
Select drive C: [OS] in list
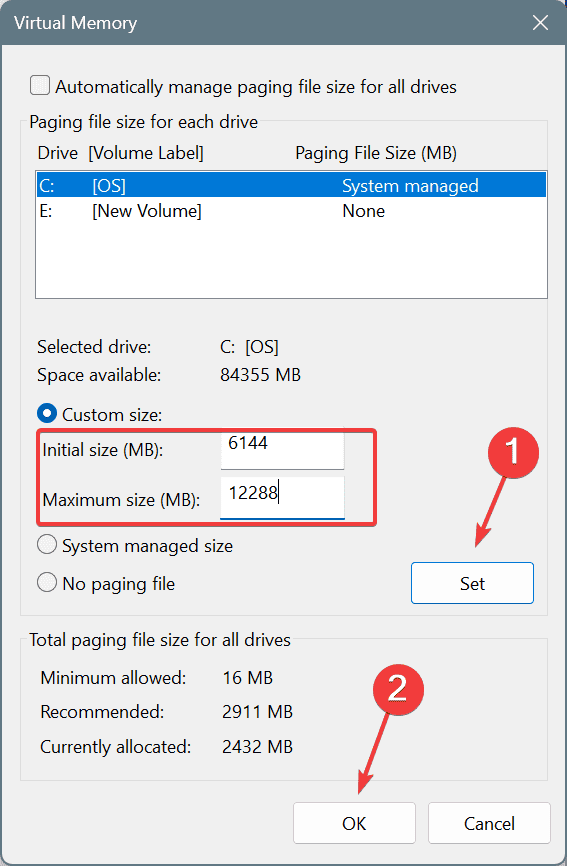292,186
